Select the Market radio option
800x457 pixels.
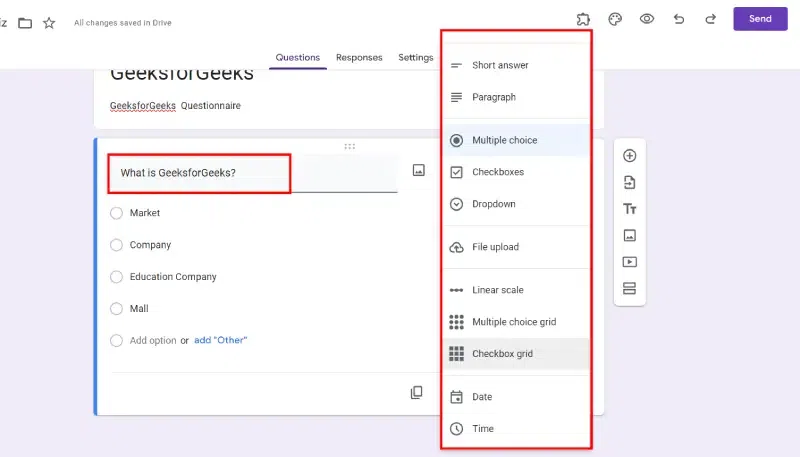tap(117, 213)
